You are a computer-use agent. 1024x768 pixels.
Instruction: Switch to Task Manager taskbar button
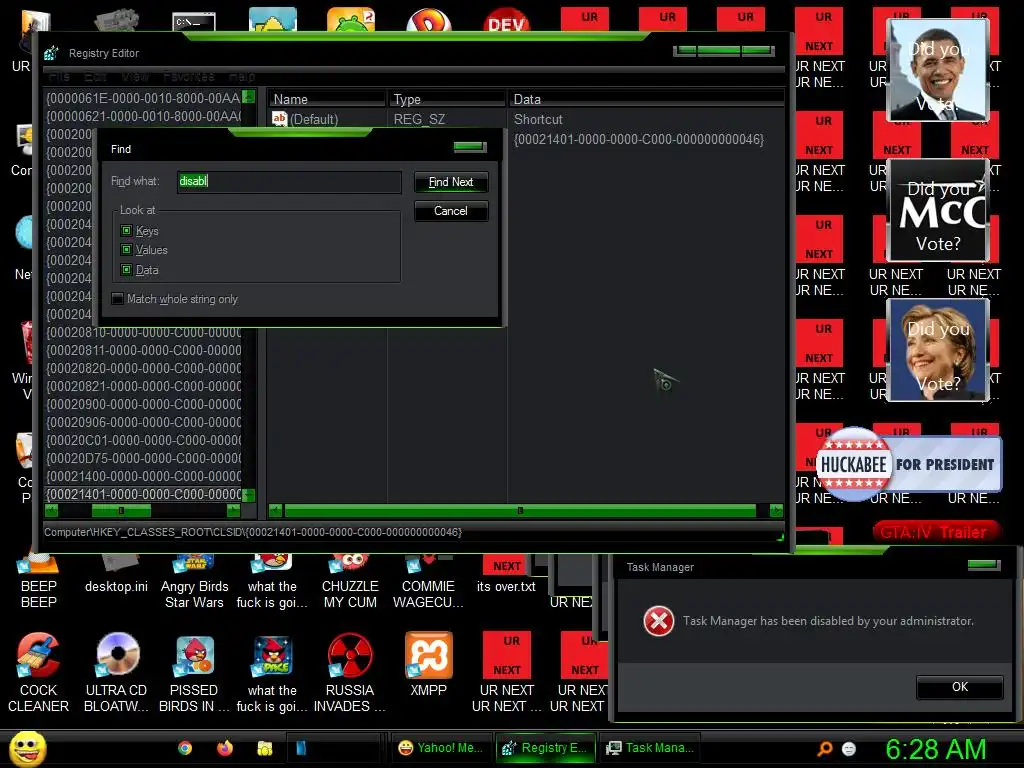tap(650, 748)
